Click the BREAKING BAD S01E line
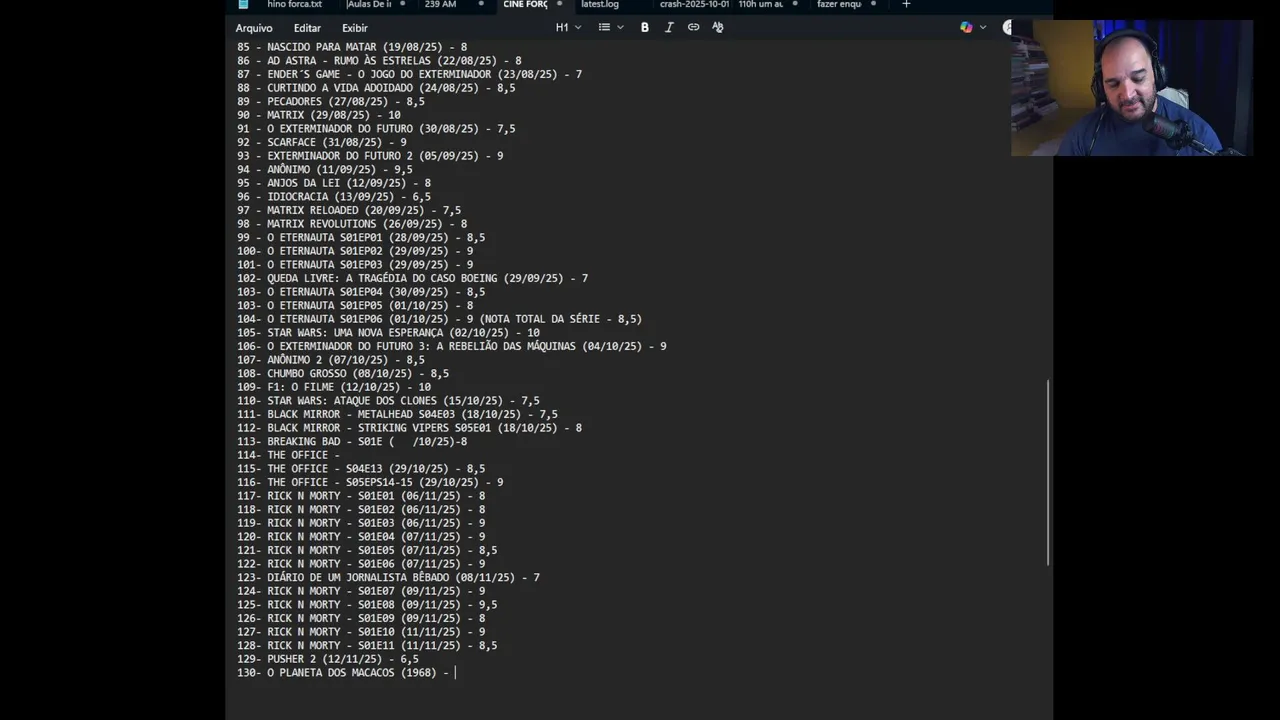Screen dimensions: 1280x720 click(352, 442)
